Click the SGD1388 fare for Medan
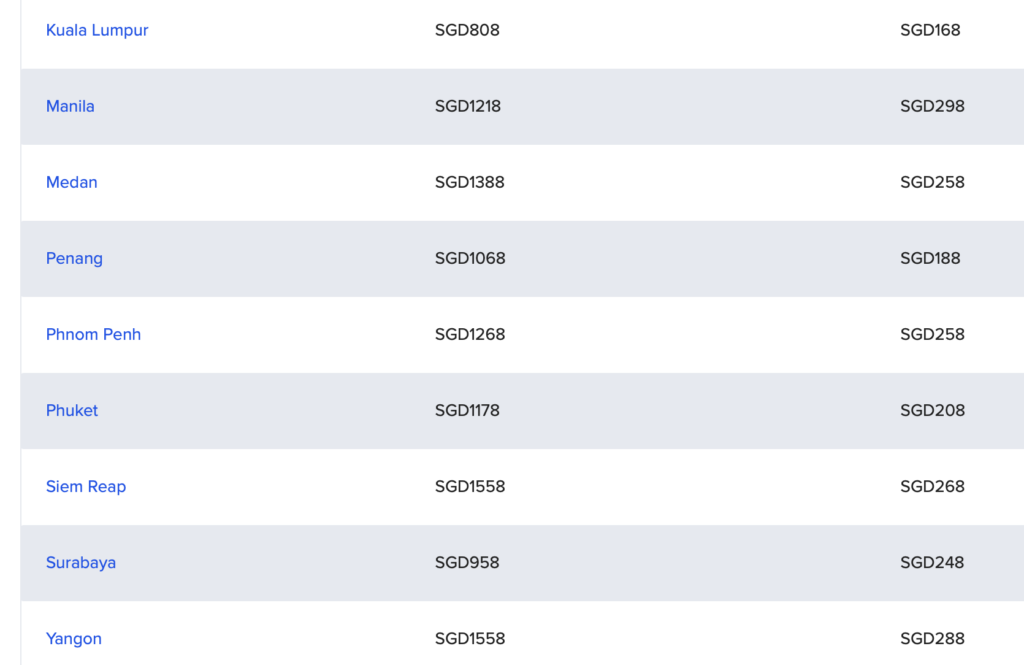Image resolution: width=1024 pixels, height=665 pixels. click(470, 182)
